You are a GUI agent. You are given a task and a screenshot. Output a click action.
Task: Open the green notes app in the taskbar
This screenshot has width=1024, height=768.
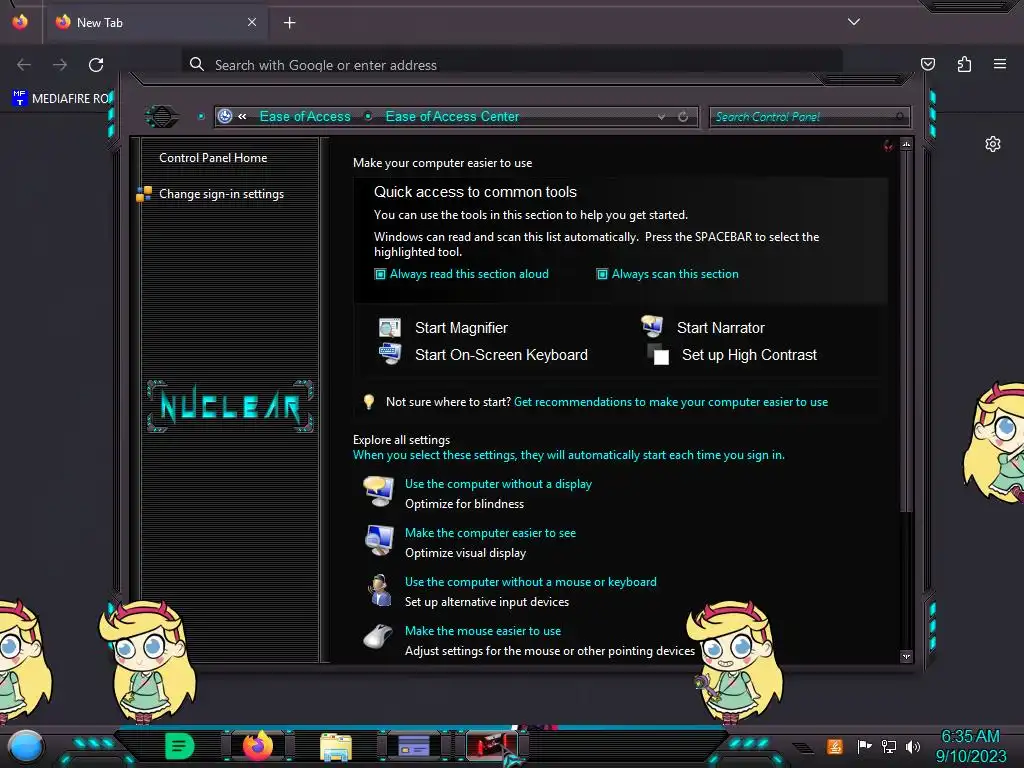179,746
